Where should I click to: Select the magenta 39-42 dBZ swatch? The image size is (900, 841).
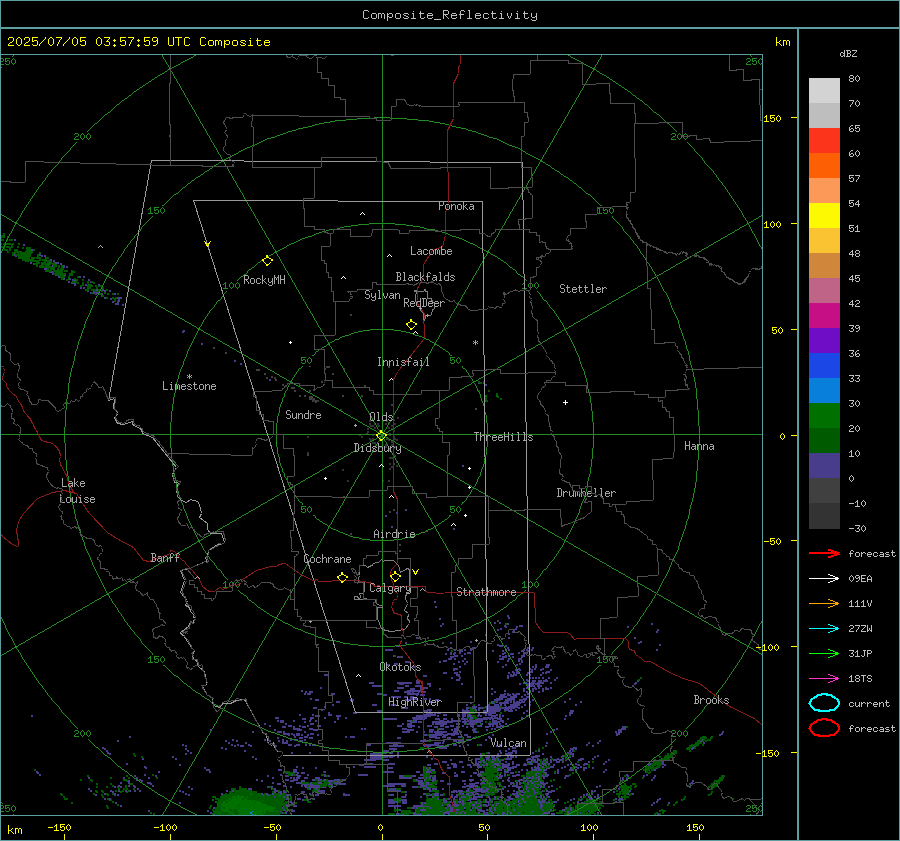(824, 315)
